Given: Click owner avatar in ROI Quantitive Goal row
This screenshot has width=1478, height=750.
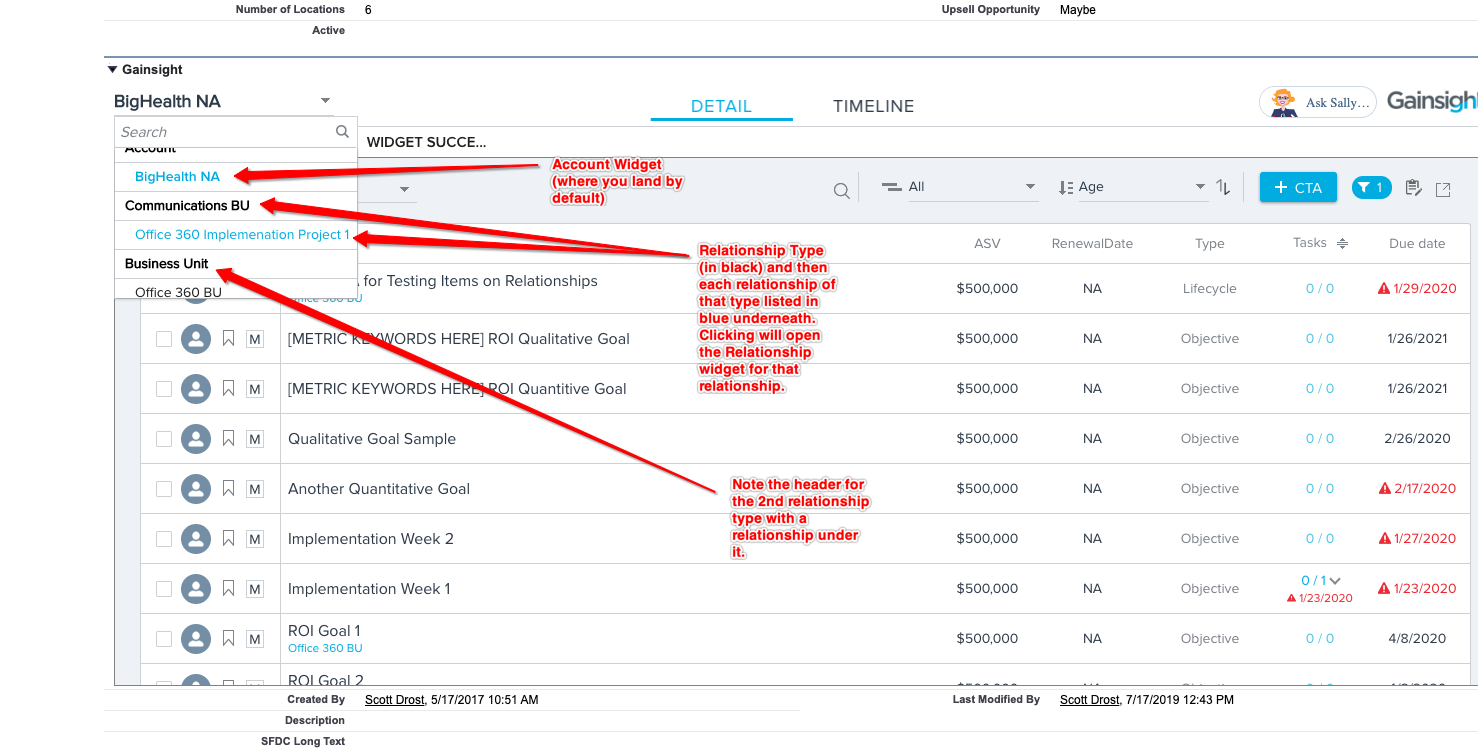Looking at the screenshot, I should pyautogui.click(x=196, y=389).
